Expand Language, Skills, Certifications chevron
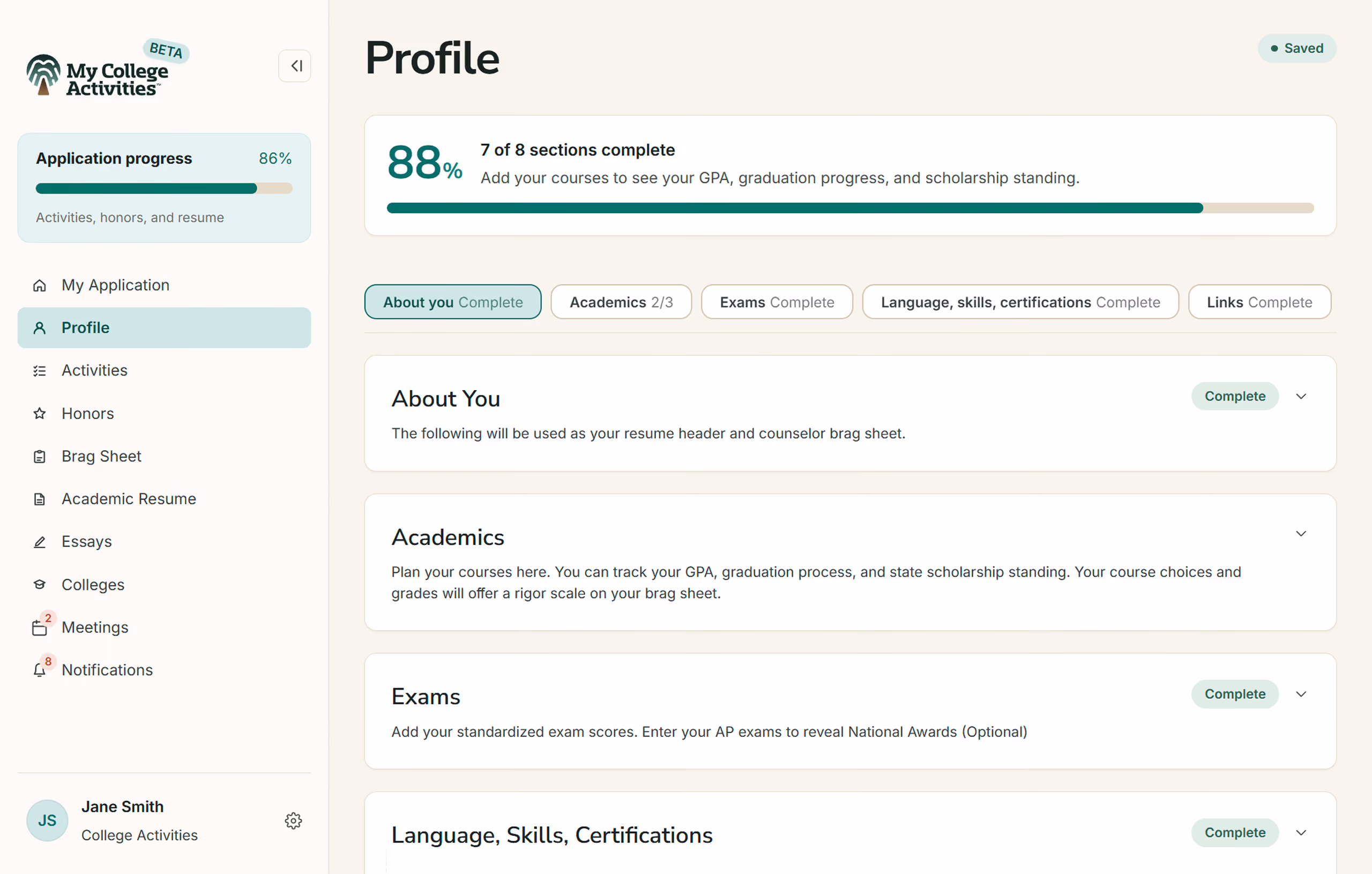Image resolution: width=1372 pixels, height=874 pixels. 1301,833
